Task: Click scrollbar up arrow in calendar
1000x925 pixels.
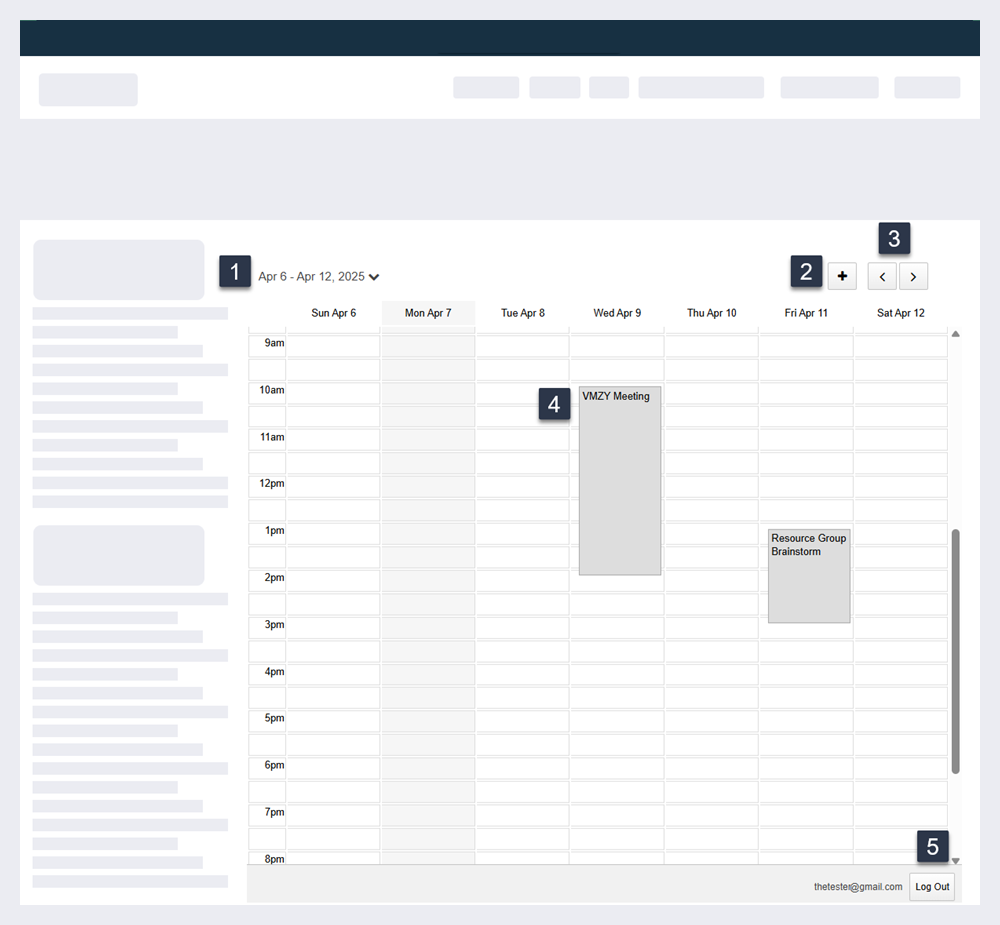Action: pos(955,334)
